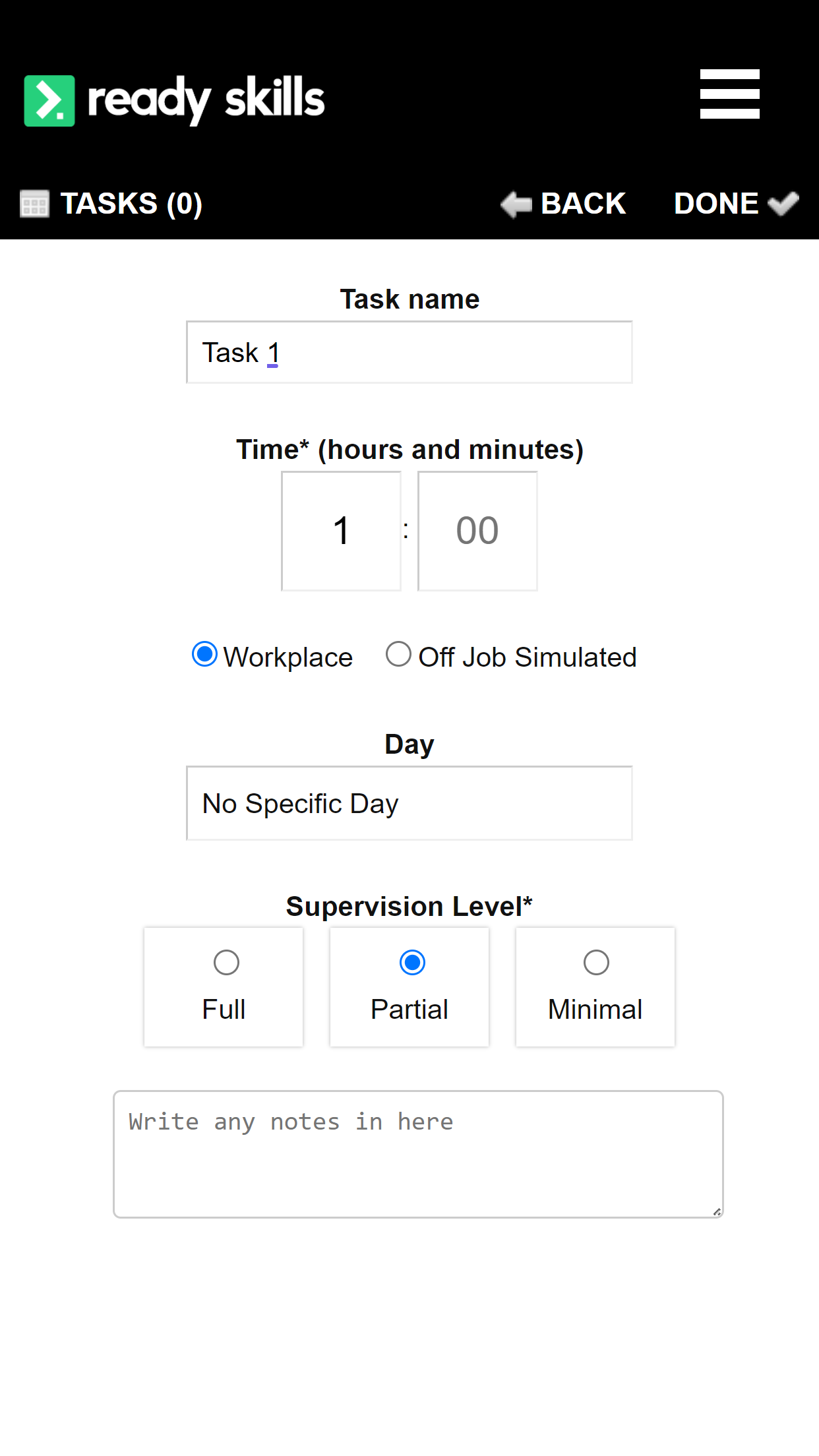Focus the hours time field

(341, 531)
